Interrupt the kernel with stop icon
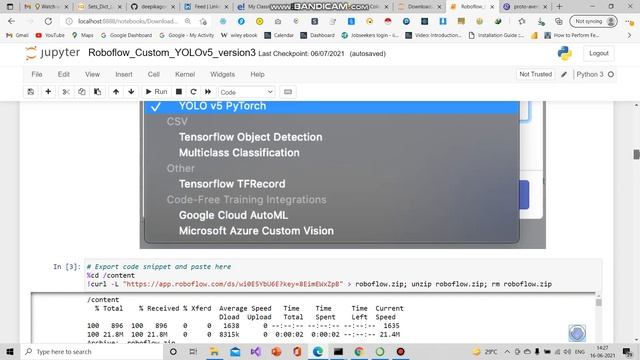Screen dimensions: 640x360 (179, 92)
